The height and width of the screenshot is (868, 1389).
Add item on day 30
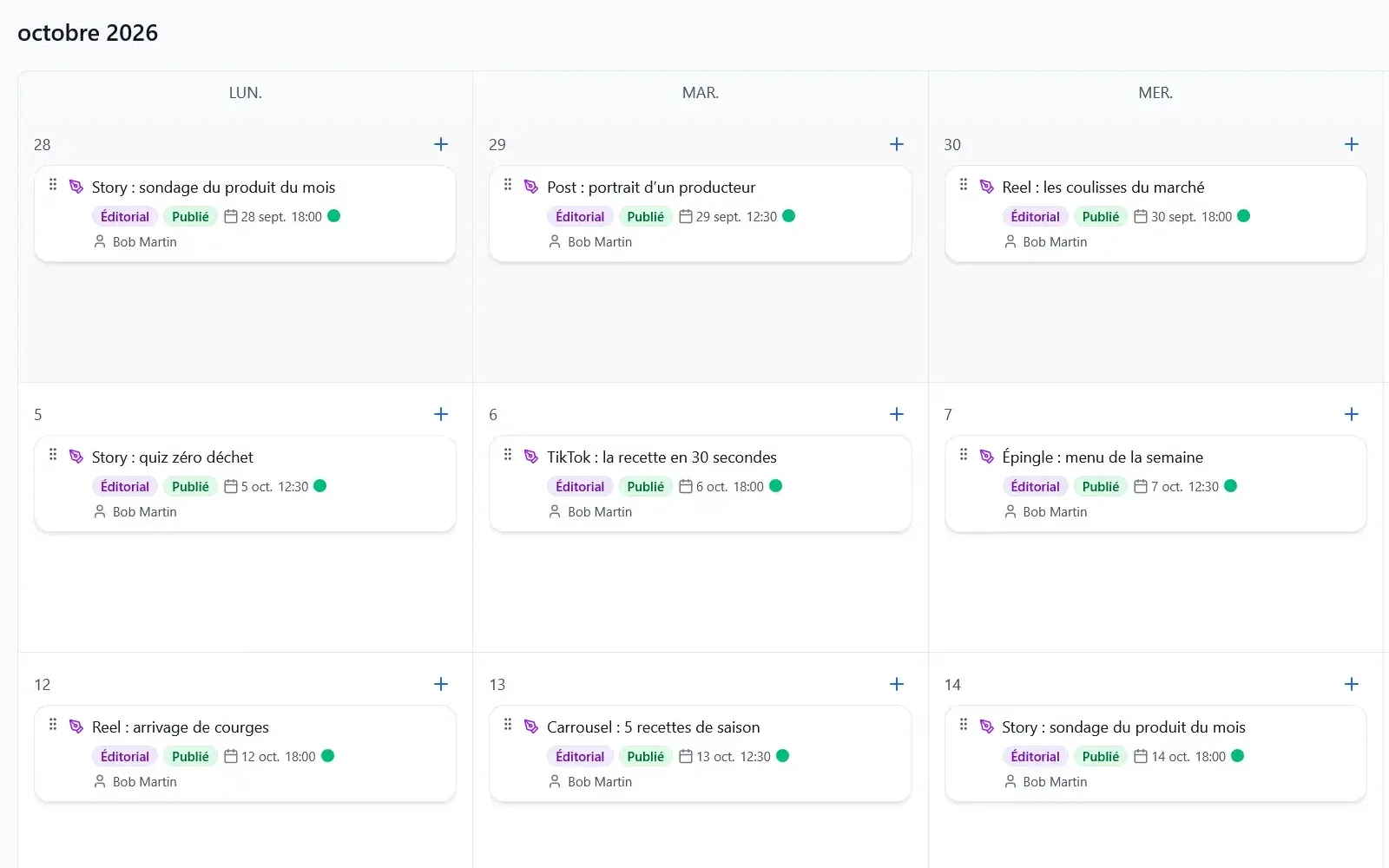(1352, 144)
